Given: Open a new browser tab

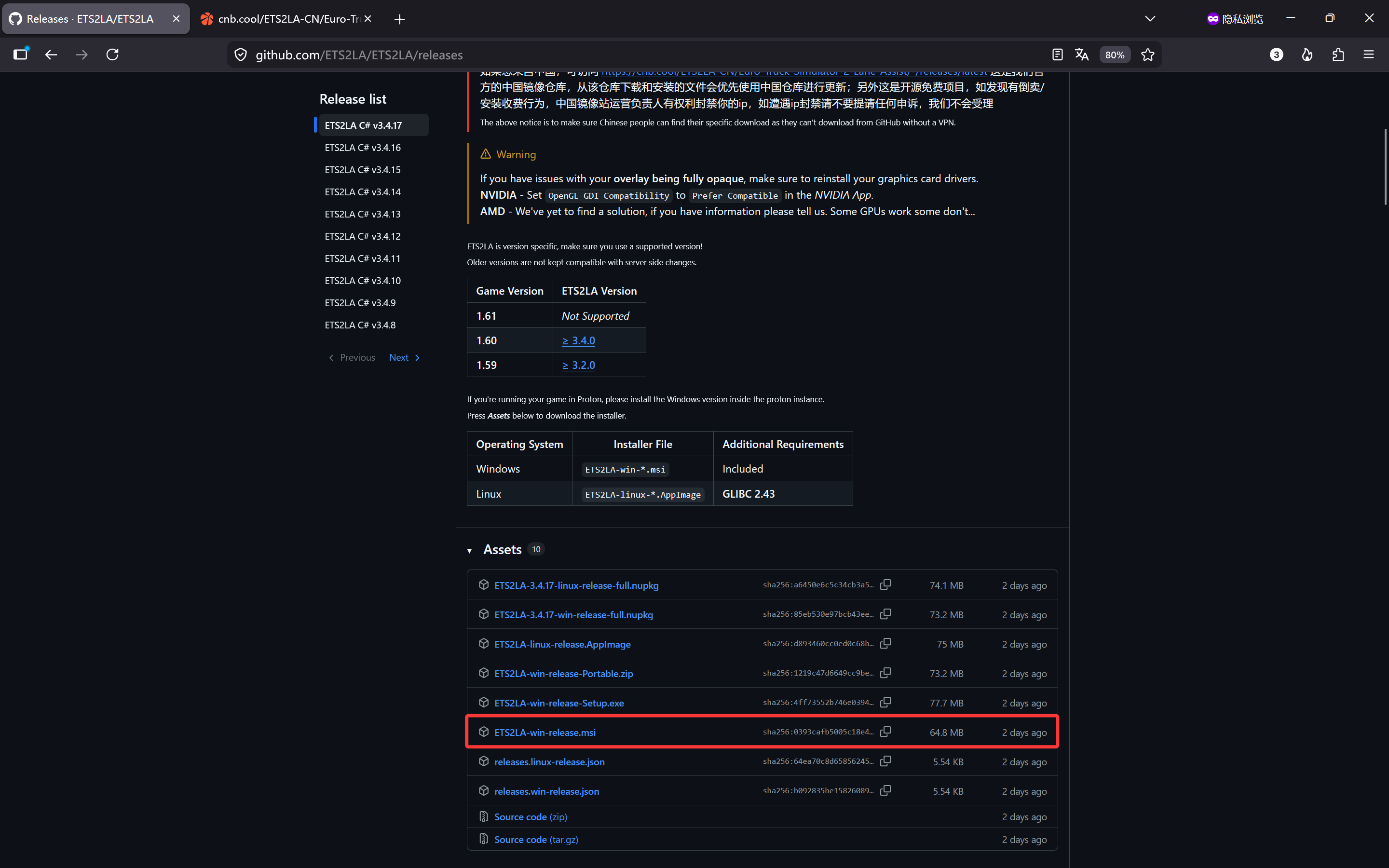Looking at the screenshot, I should pyautogui.click(x=400, y=19).
